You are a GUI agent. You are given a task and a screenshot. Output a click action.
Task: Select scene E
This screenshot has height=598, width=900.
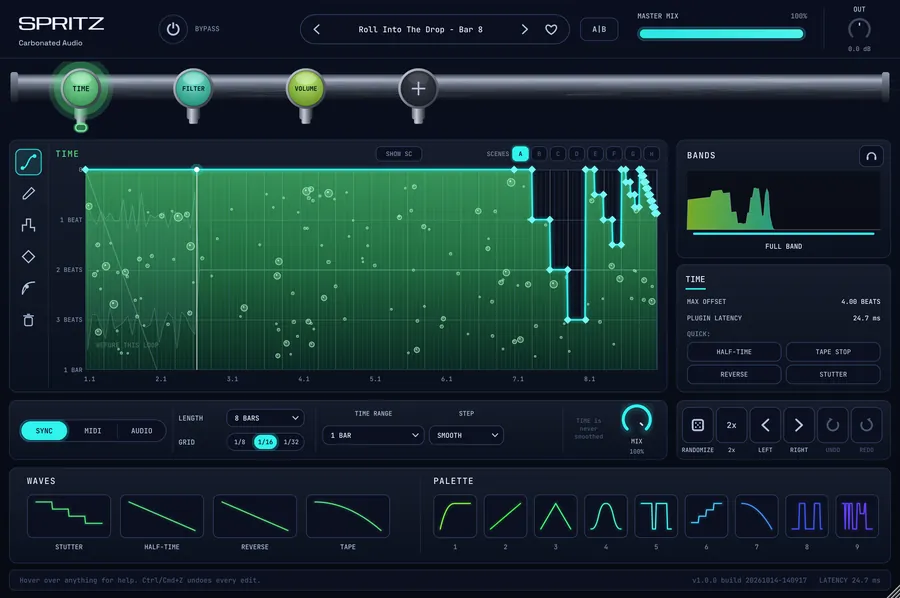595,154
